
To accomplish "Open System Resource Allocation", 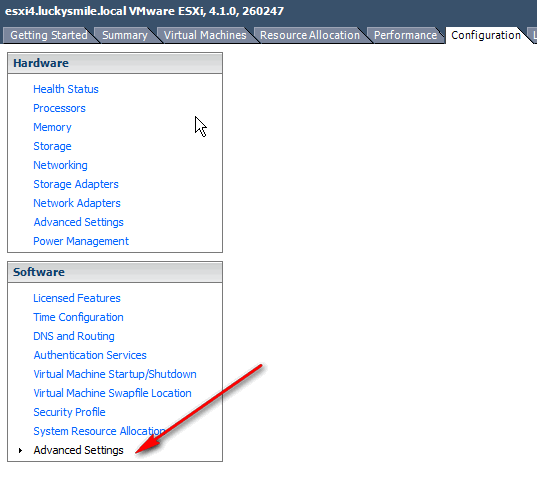I will 99,431.
